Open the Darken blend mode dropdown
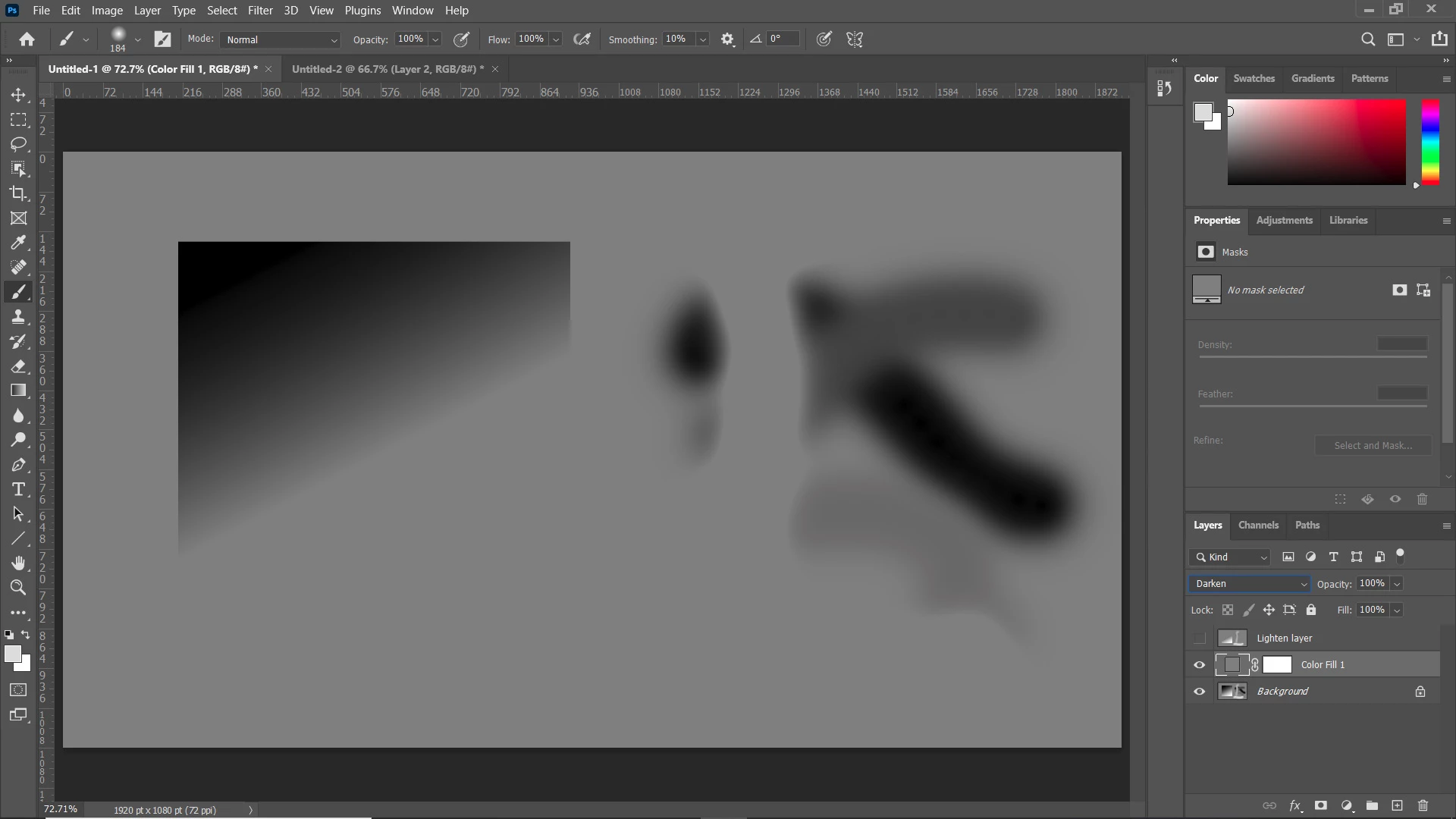The width and height of the screenshot is (1456, 819). [1250, 584]
